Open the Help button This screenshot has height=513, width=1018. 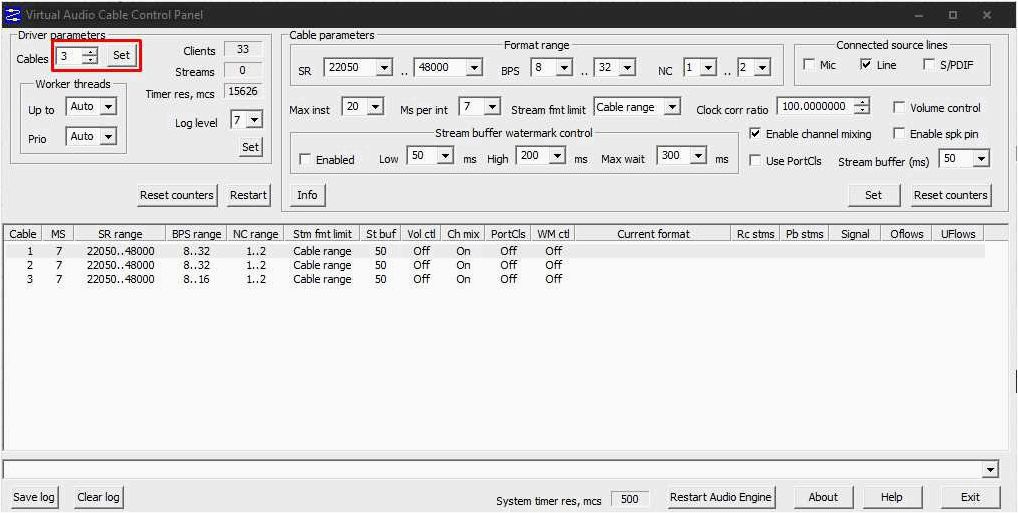coord(891,497)
